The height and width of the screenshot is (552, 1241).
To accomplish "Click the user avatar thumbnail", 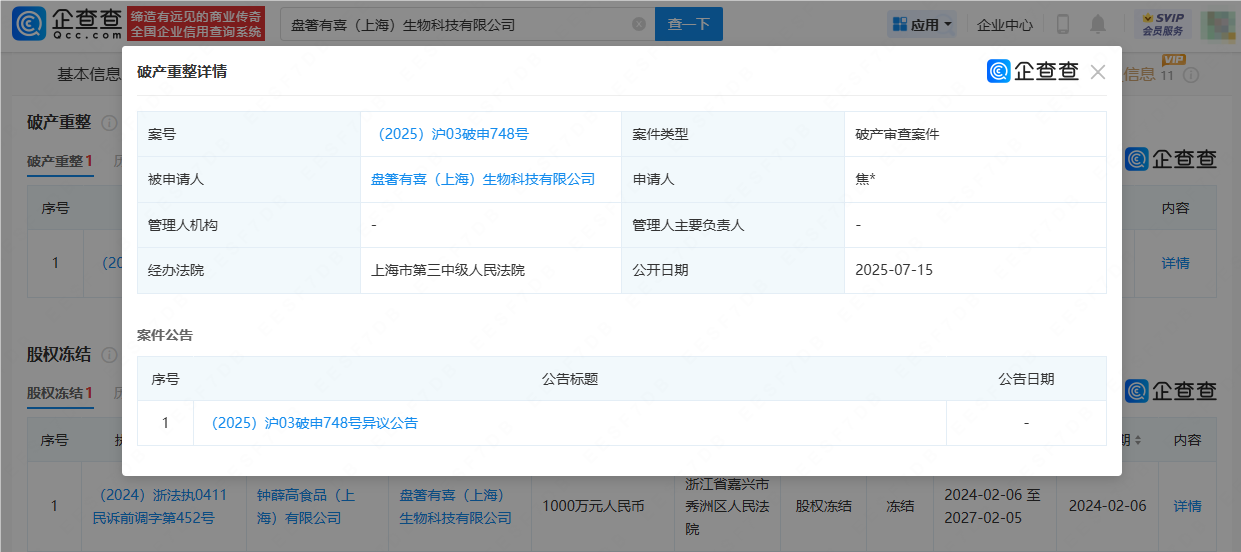I will coord(1217,24).
